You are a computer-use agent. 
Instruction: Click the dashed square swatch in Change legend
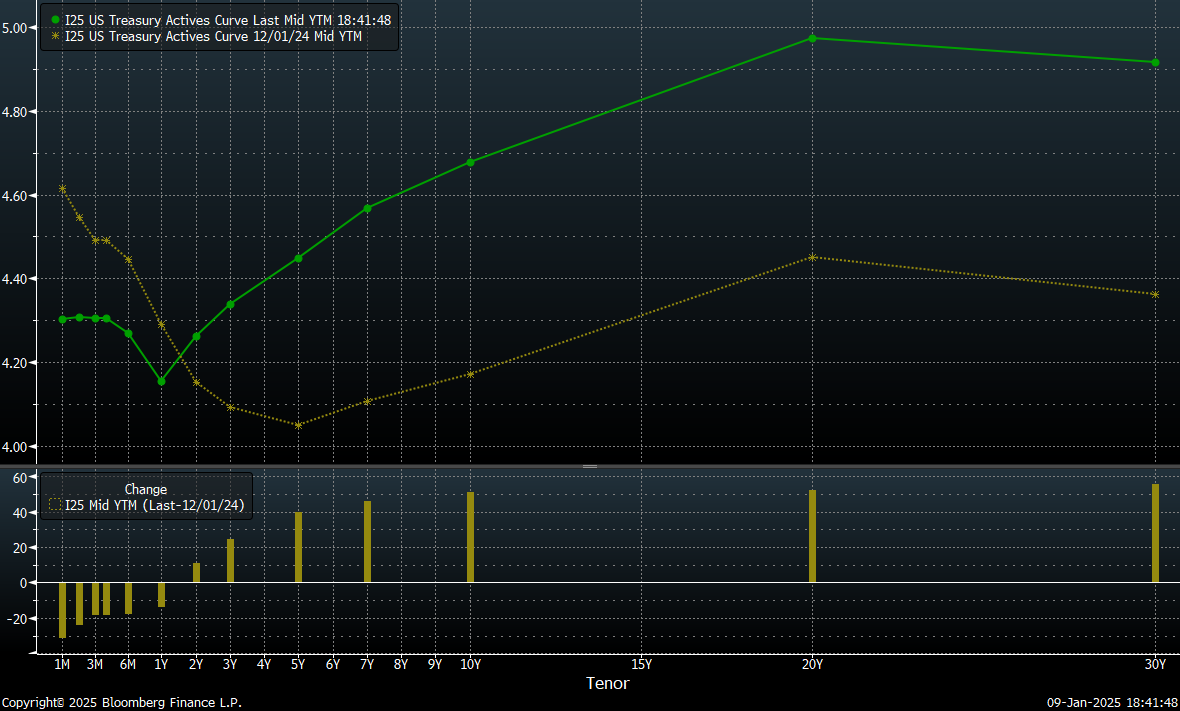(x=55, y=505)
